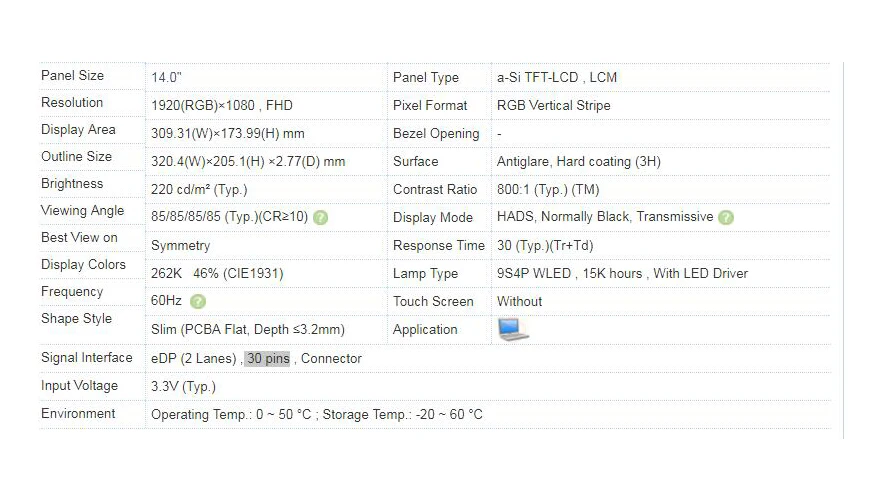Click the '800:1 (Typ.) (TM)' value
Image resolution: width=872 pixels, height=491 pixels.
[548, 190]
